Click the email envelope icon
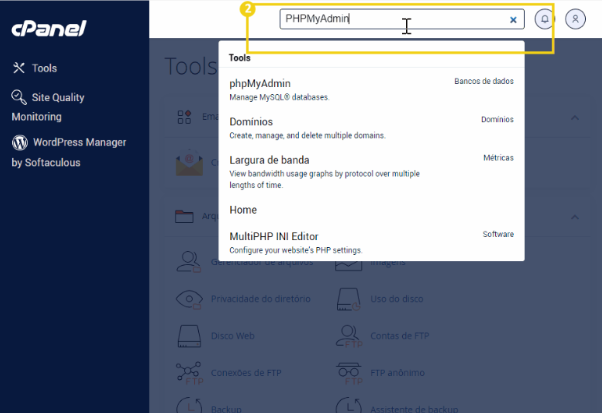 pyautogui.click(x=189, y=163)
